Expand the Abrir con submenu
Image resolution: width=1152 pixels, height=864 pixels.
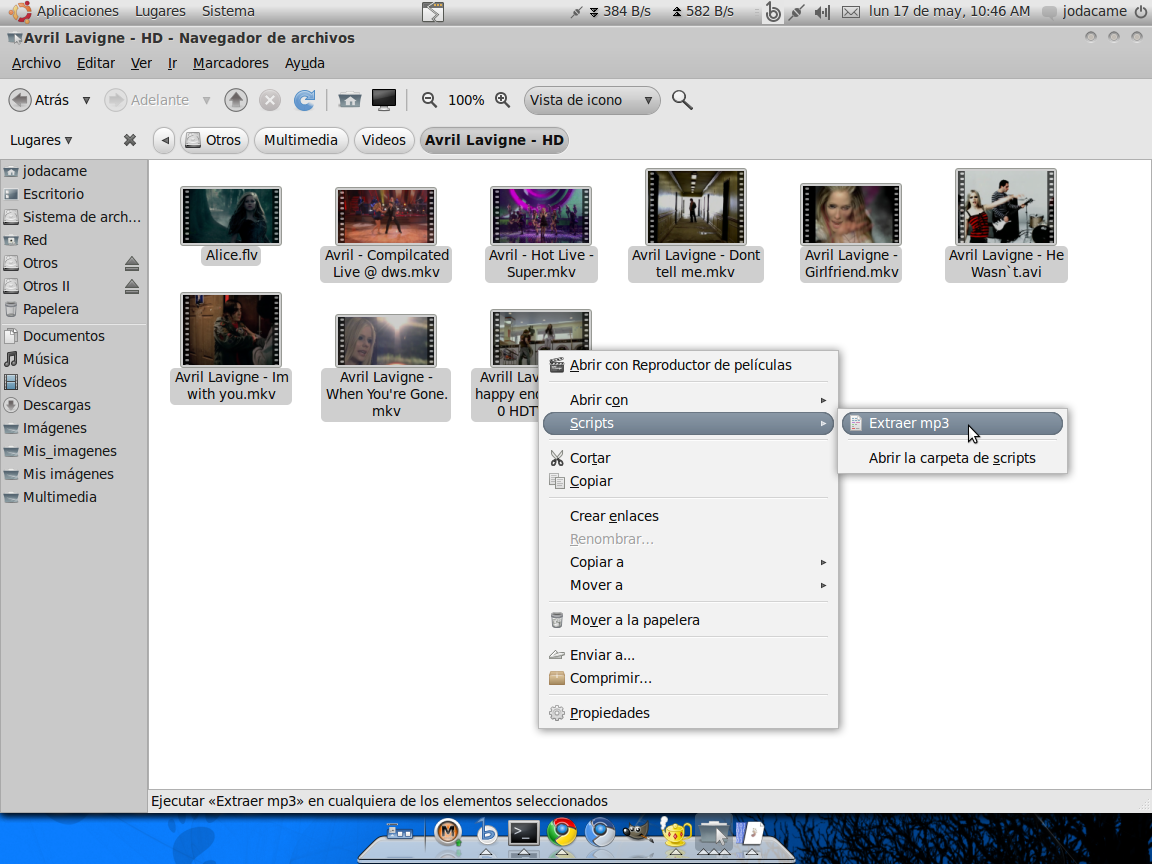coord(688,400)
